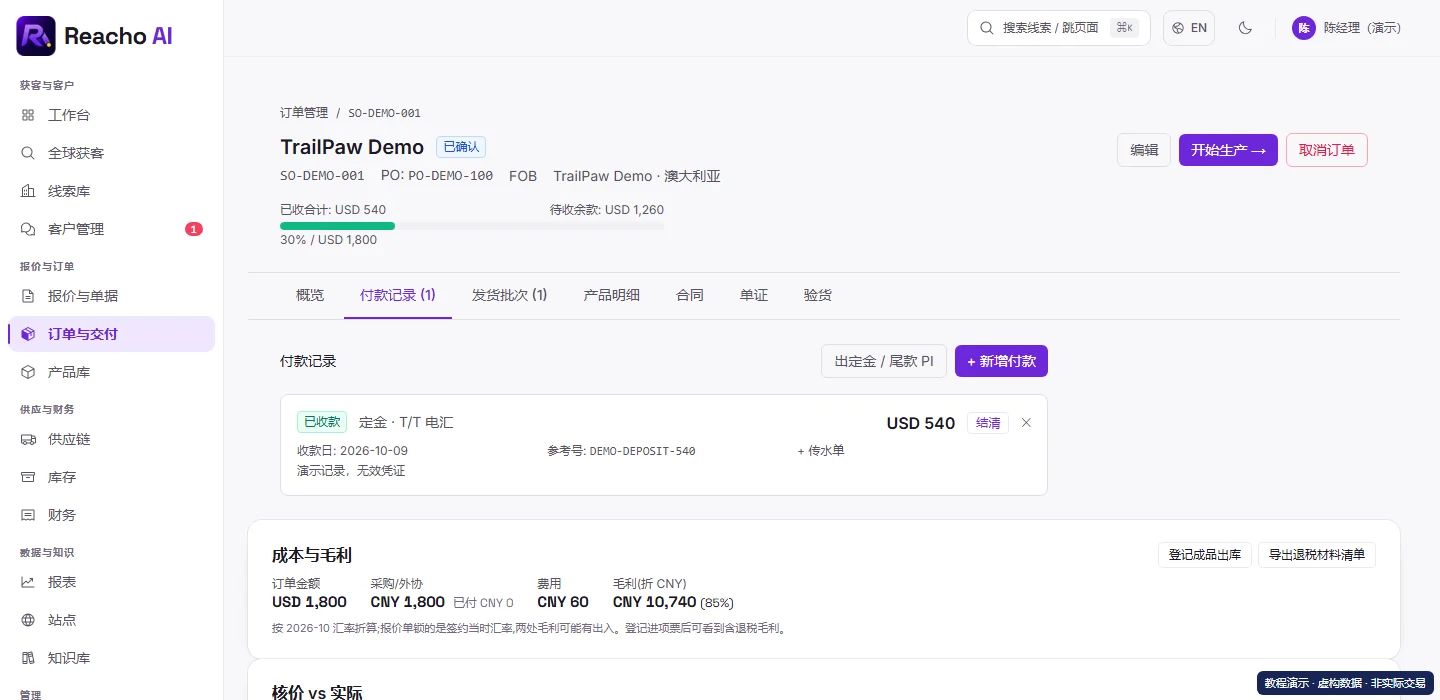Switch to the 验货 tab

click(x=818, y=295)
